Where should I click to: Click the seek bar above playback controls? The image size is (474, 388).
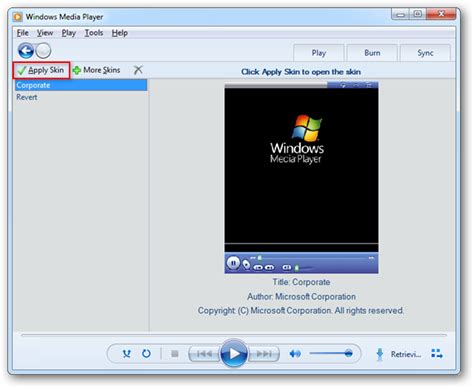(234, 335)
